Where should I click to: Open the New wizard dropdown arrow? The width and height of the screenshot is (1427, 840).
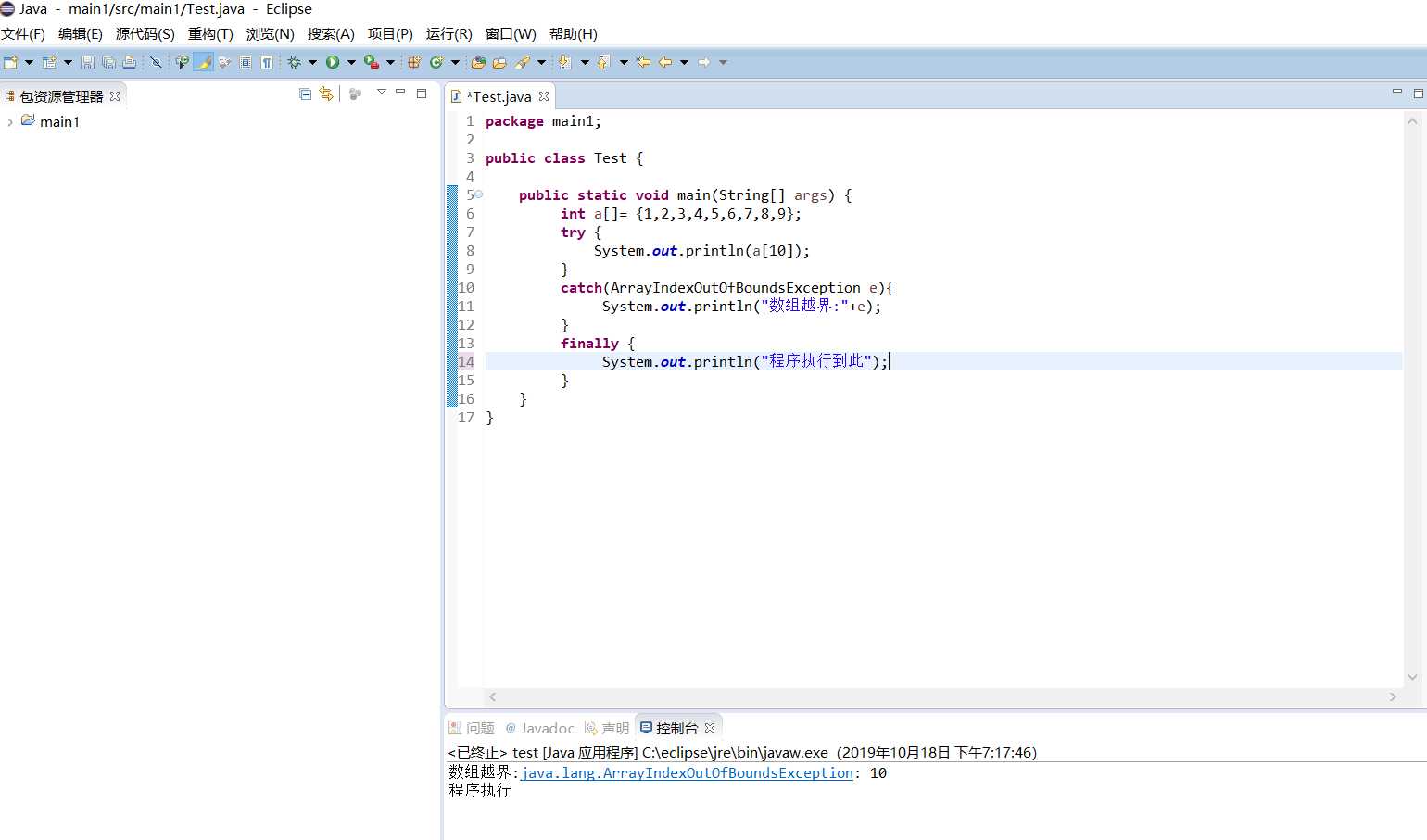point(29,62)
